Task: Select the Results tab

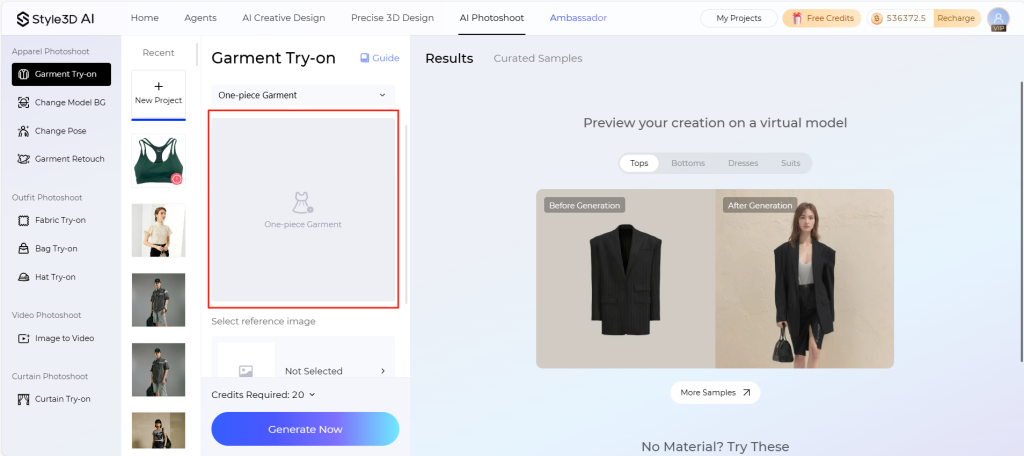Action: [x=449, y=58]
